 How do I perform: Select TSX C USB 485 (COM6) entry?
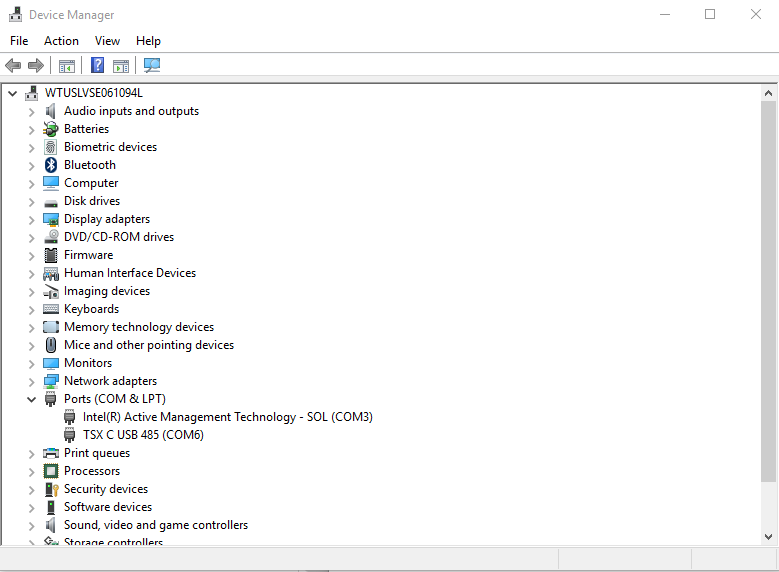click(x=143, y=435)
